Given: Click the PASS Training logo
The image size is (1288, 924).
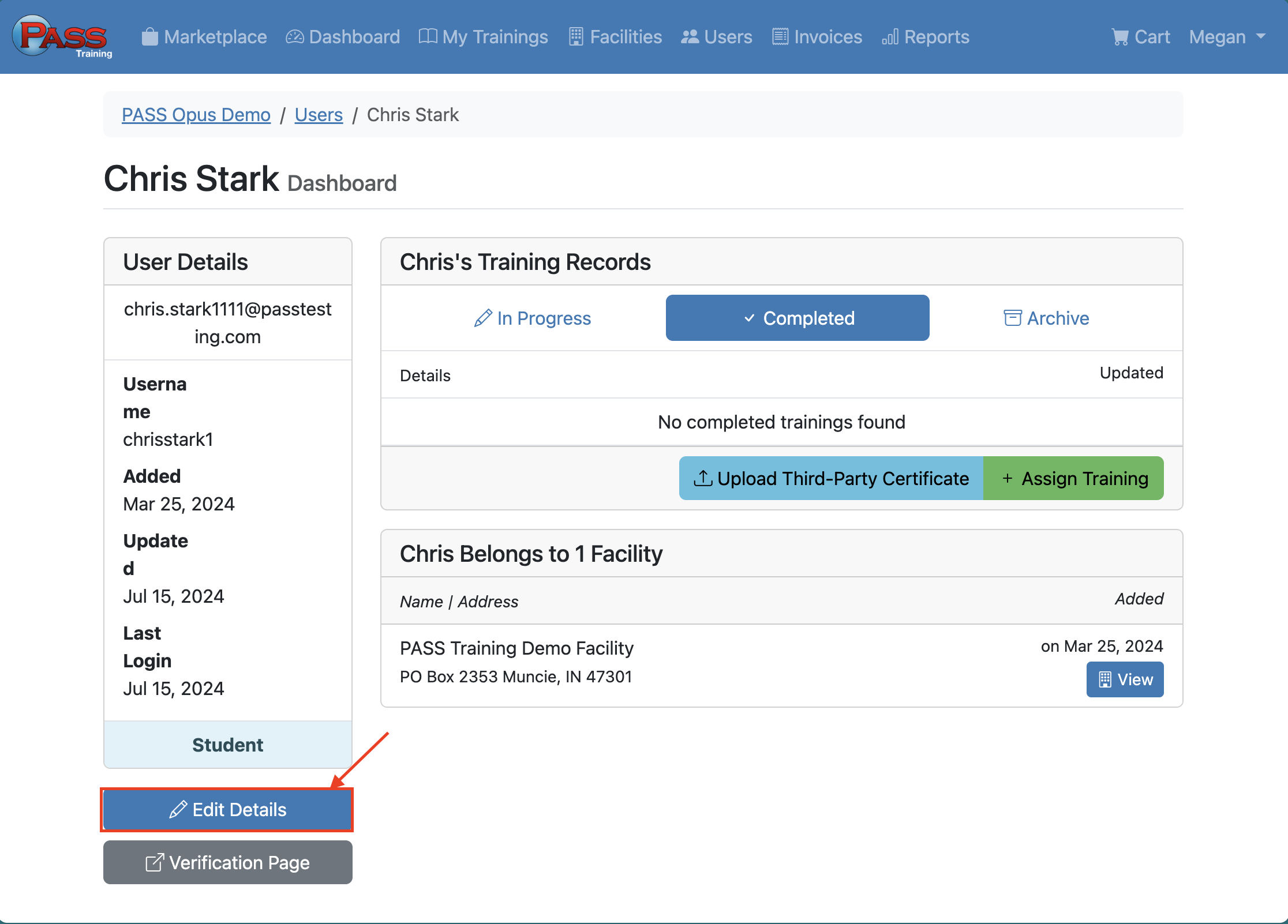Looking at the screenshot, I should [x=62, y=37].
